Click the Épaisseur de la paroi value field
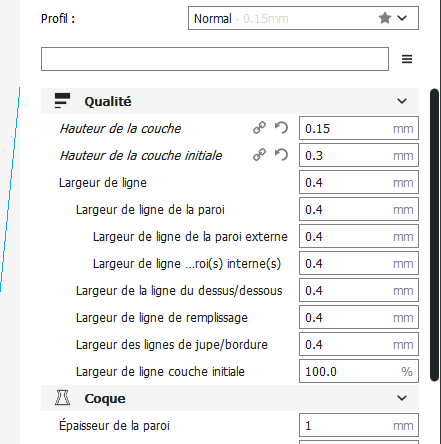Viewport: 441px width, 444px height. pyautogui.click(x=359, y=425)
